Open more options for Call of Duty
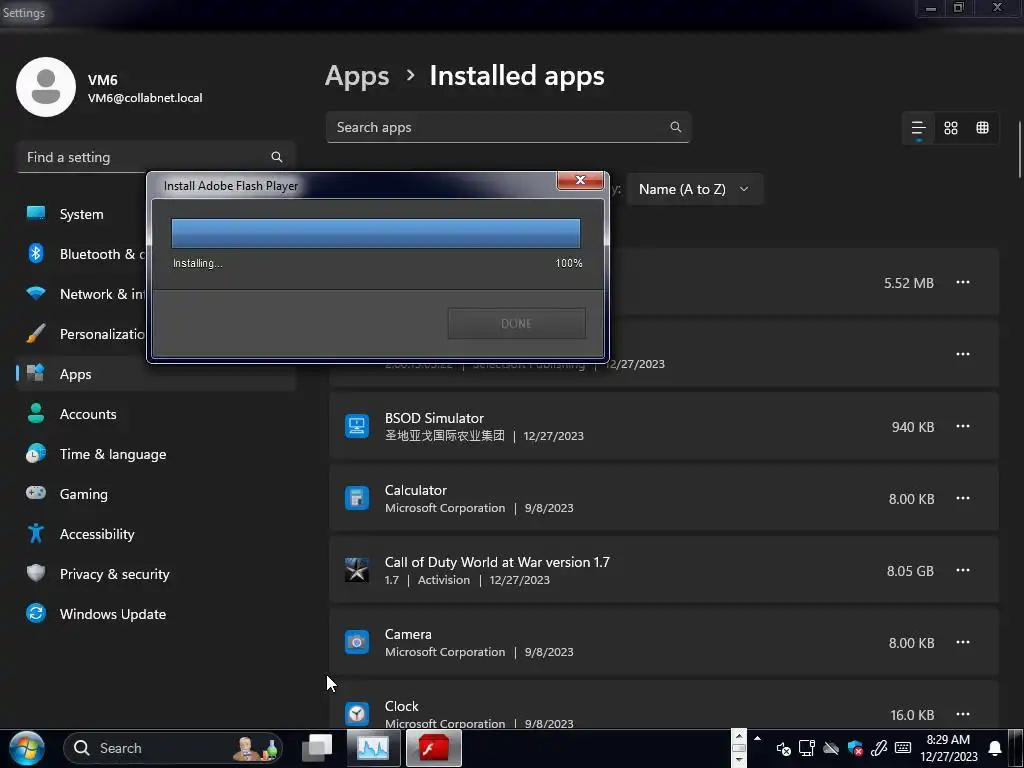The image size is (1024, 768). pos(963,570)
